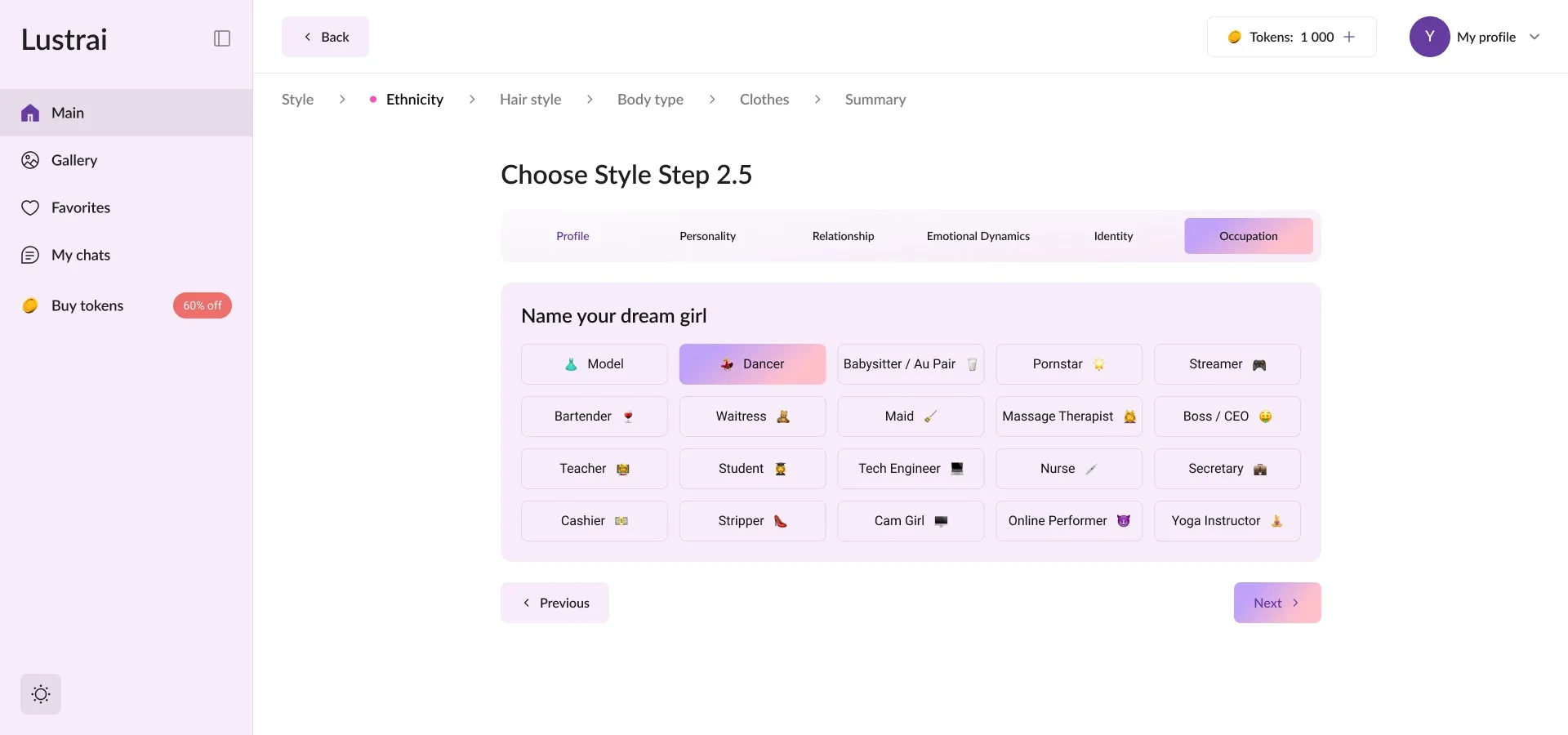
Task: Add tokens with plus icon
Action: 1349,37
